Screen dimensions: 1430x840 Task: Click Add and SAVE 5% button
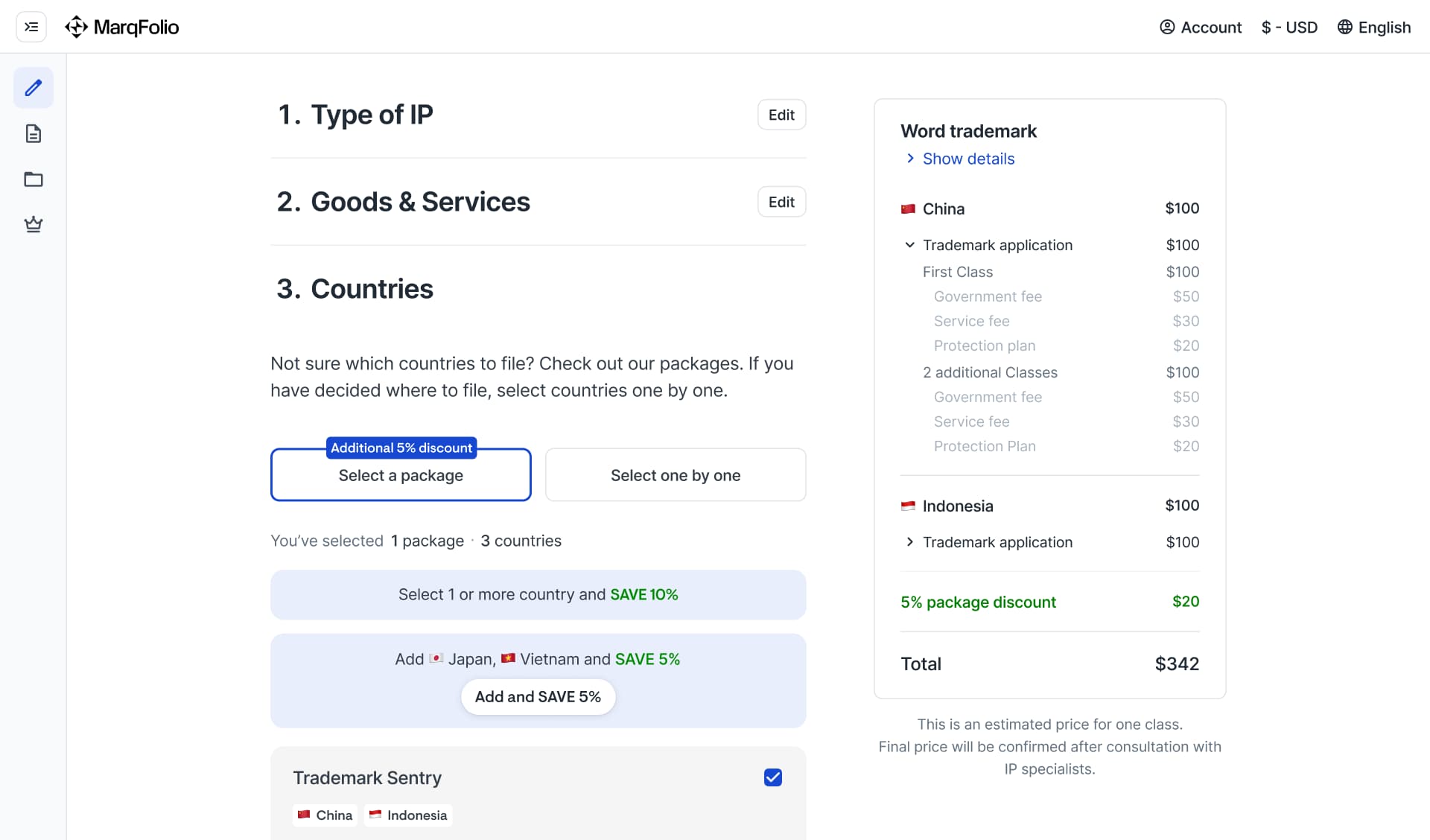[x=538, y=696]
